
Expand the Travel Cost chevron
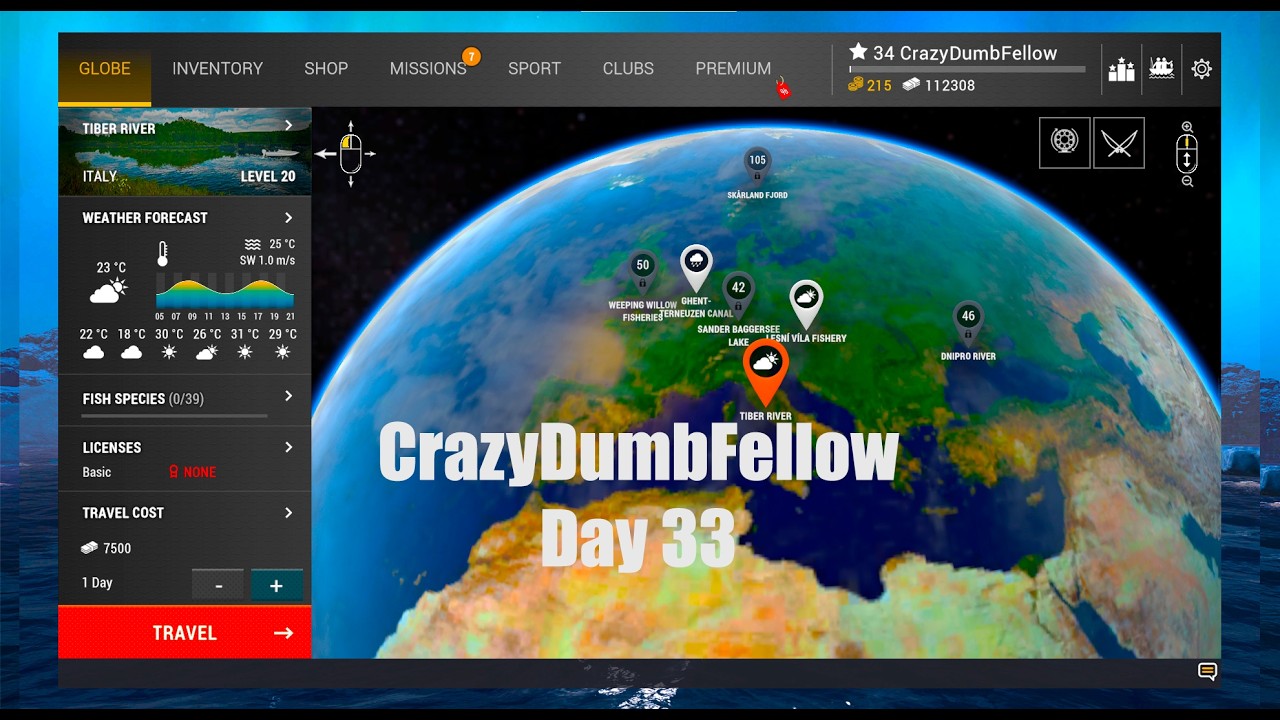tap(288, 513)
